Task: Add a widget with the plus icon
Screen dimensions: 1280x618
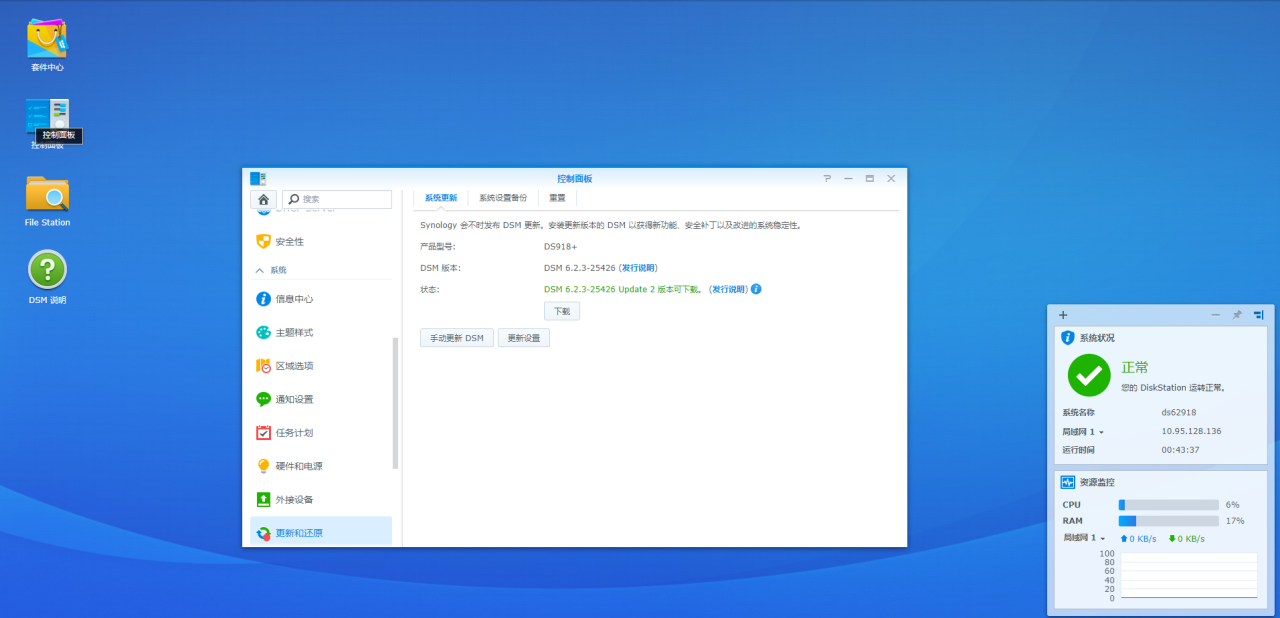Action: pyautogui.click(x=1063, y=315)
